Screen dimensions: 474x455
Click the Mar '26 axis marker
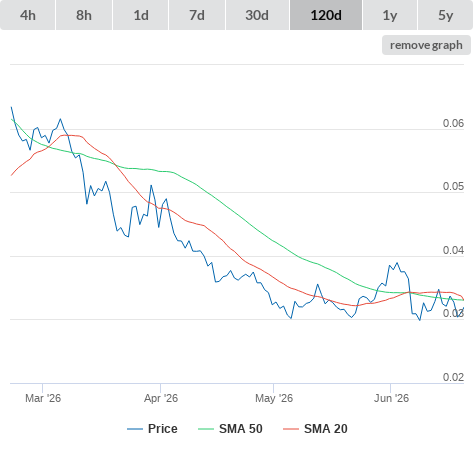(x=43, y=398)
